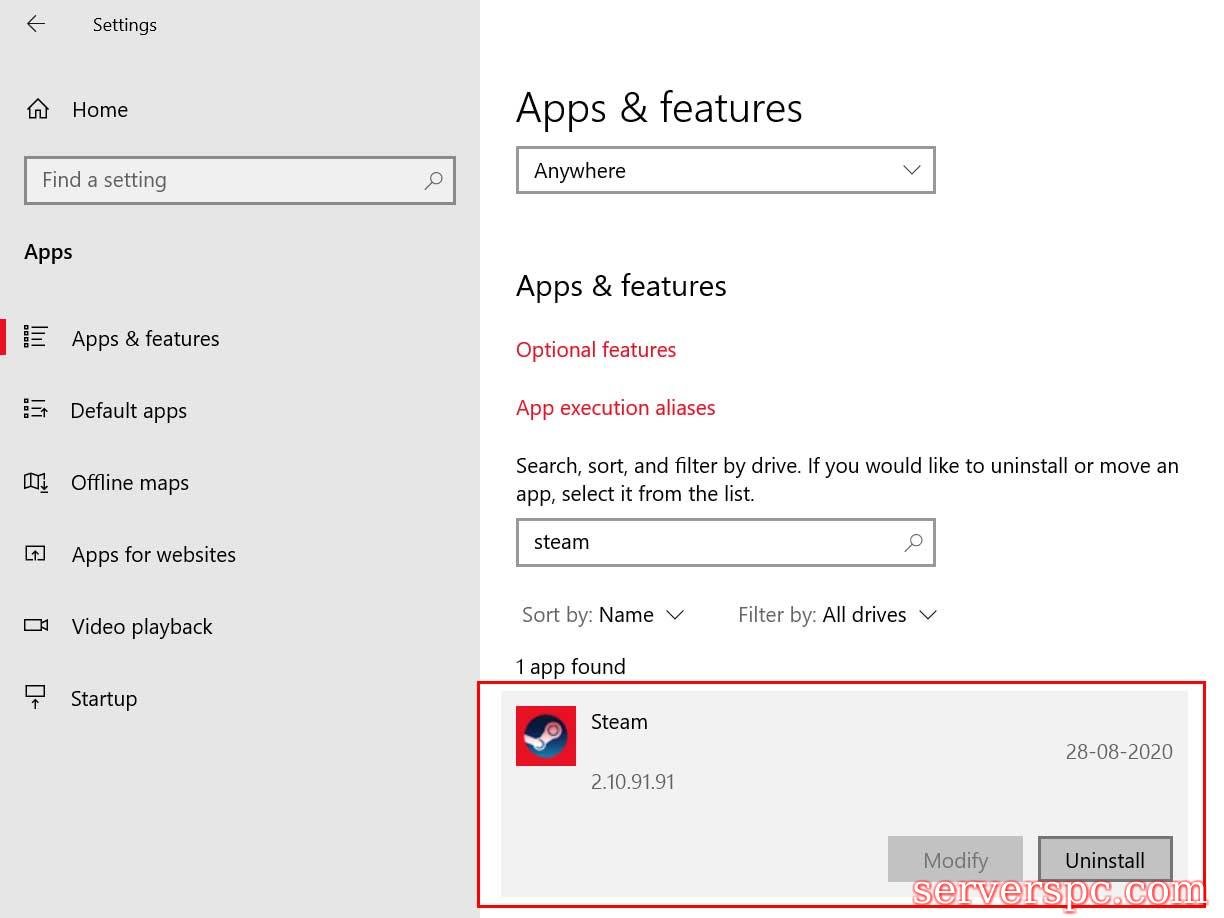Viewport: 1224px width, 918px height.
Task: Select Apps & features in sidebar
Action: tap(145, 339)
